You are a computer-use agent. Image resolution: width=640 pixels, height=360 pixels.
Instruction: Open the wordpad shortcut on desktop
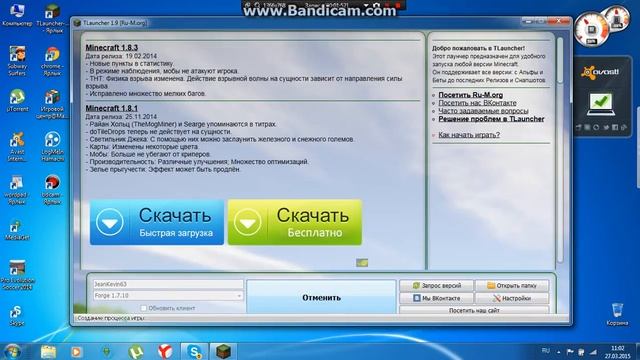pos(17,190)
